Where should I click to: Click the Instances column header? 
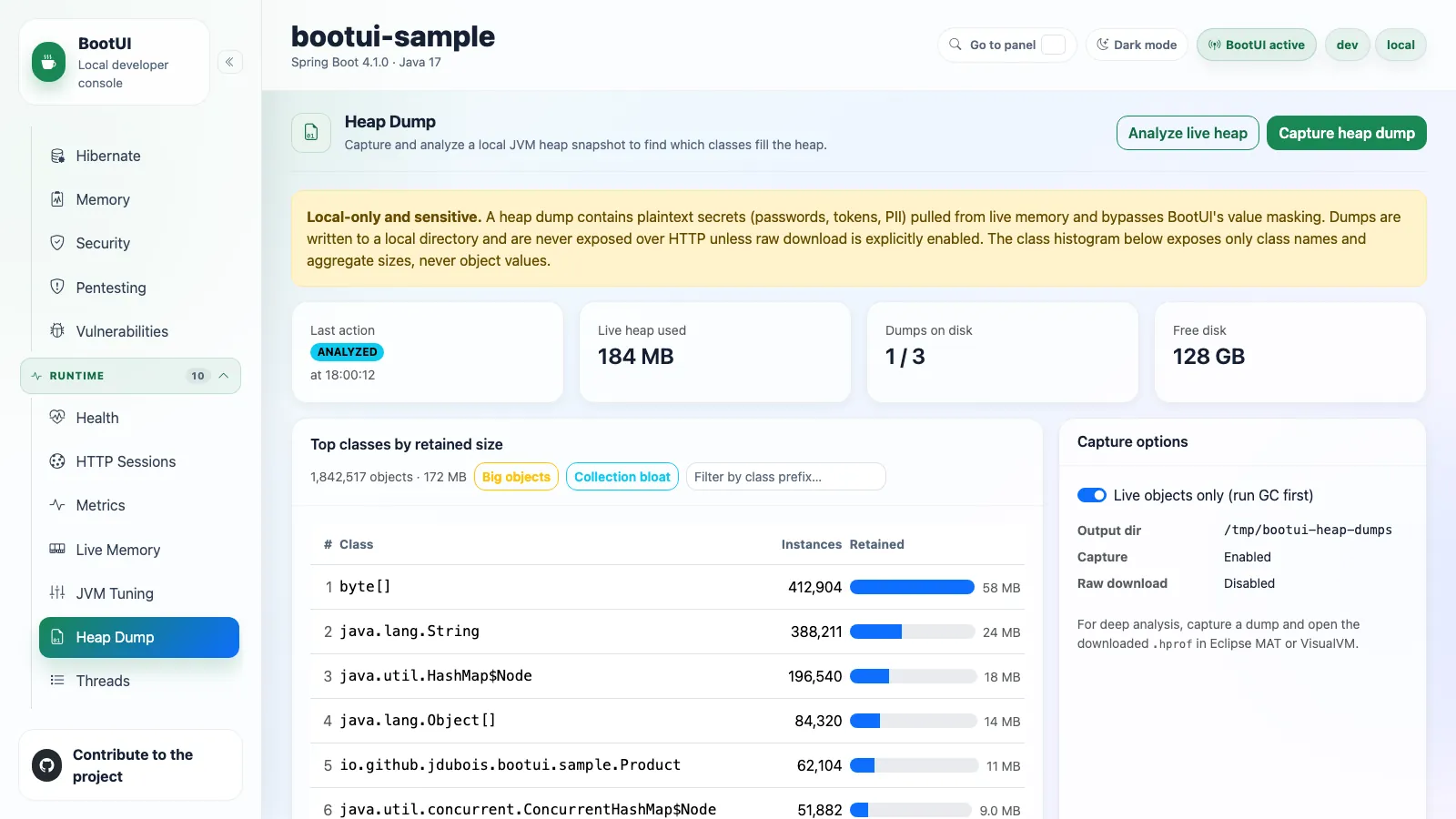(x=811, y=544)
